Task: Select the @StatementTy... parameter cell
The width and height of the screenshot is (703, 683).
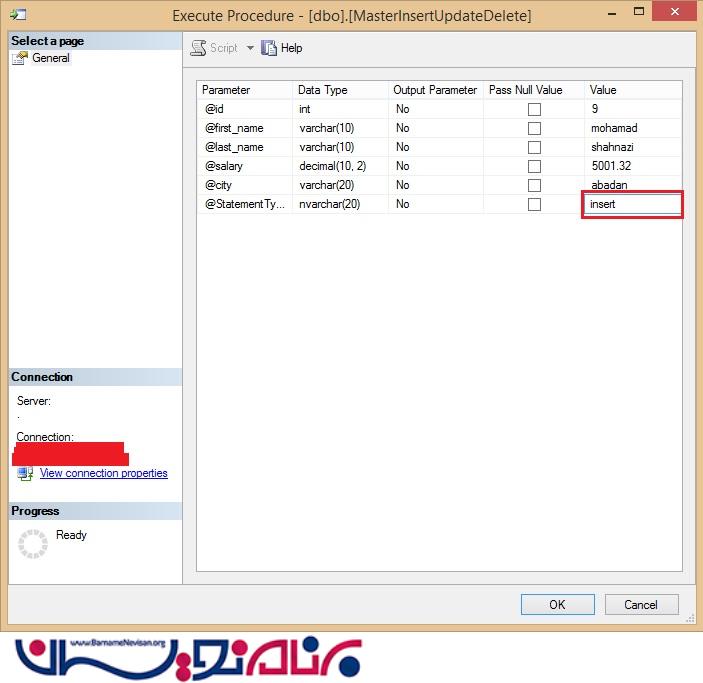Action: point(245,204)
